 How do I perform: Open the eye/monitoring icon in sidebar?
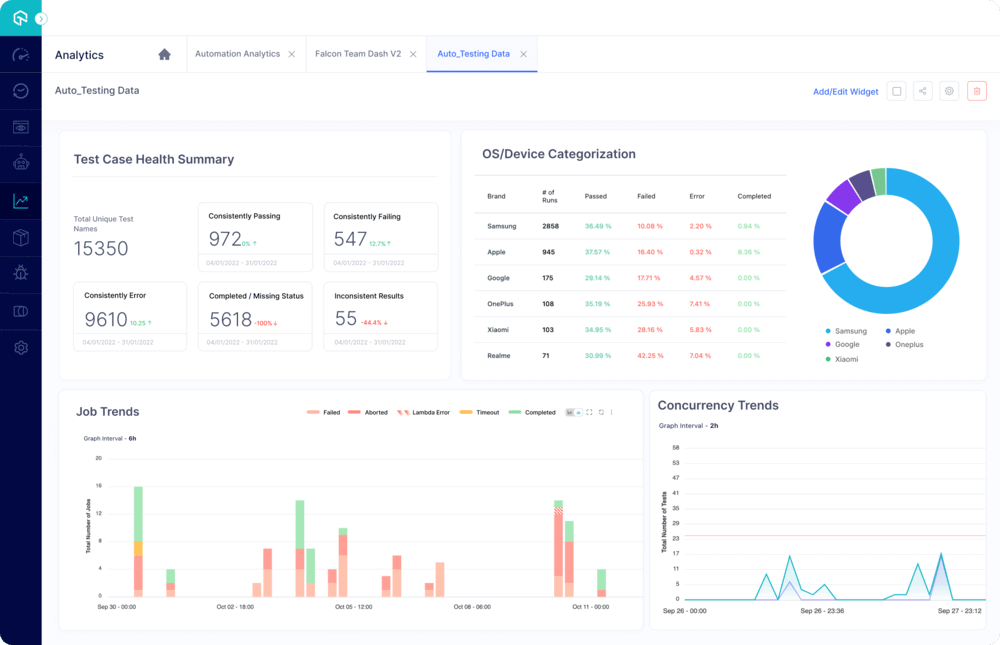20,127
